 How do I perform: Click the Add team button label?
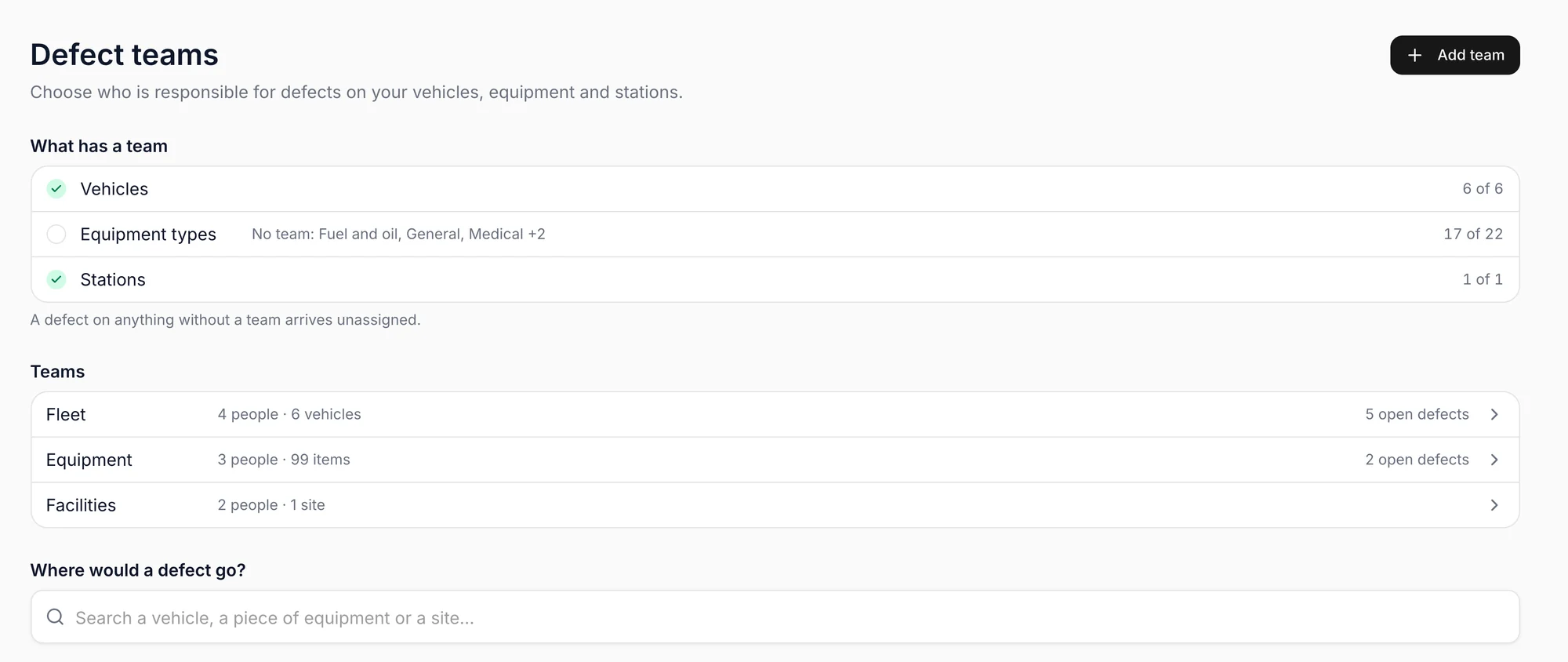click(x=1471, y=55)
